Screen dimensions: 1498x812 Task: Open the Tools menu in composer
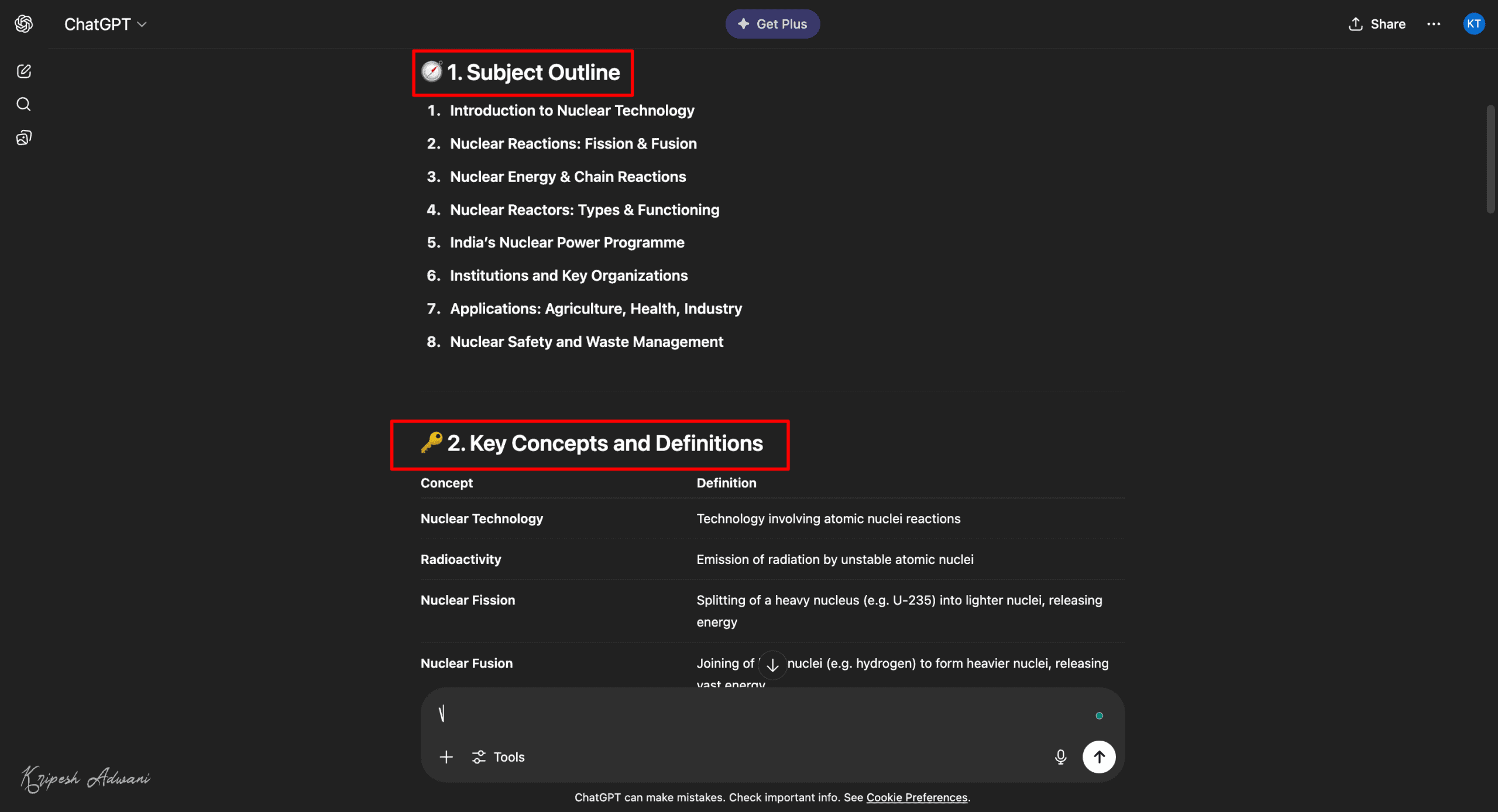pyautogui.click(x=499, y=757)
